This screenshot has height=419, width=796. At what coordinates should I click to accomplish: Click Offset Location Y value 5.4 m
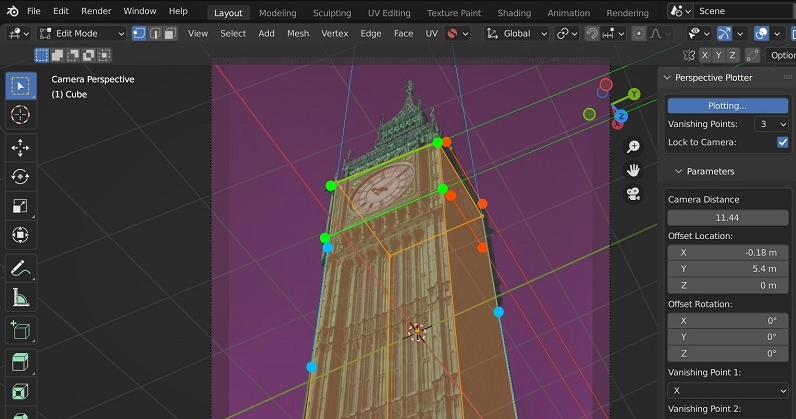pos(727,269)
